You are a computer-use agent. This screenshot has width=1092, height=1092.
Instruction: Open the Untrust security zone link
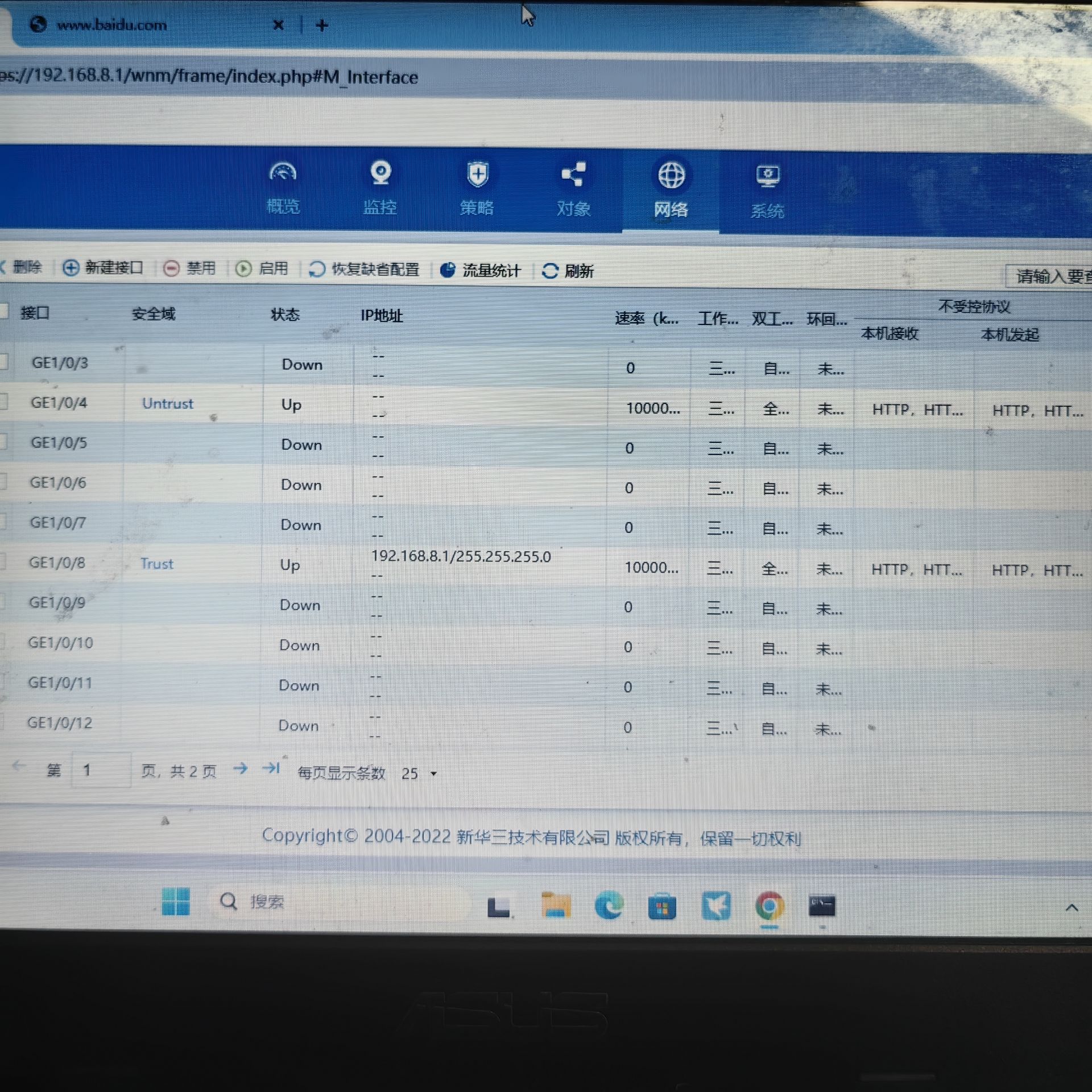(167, 404)
